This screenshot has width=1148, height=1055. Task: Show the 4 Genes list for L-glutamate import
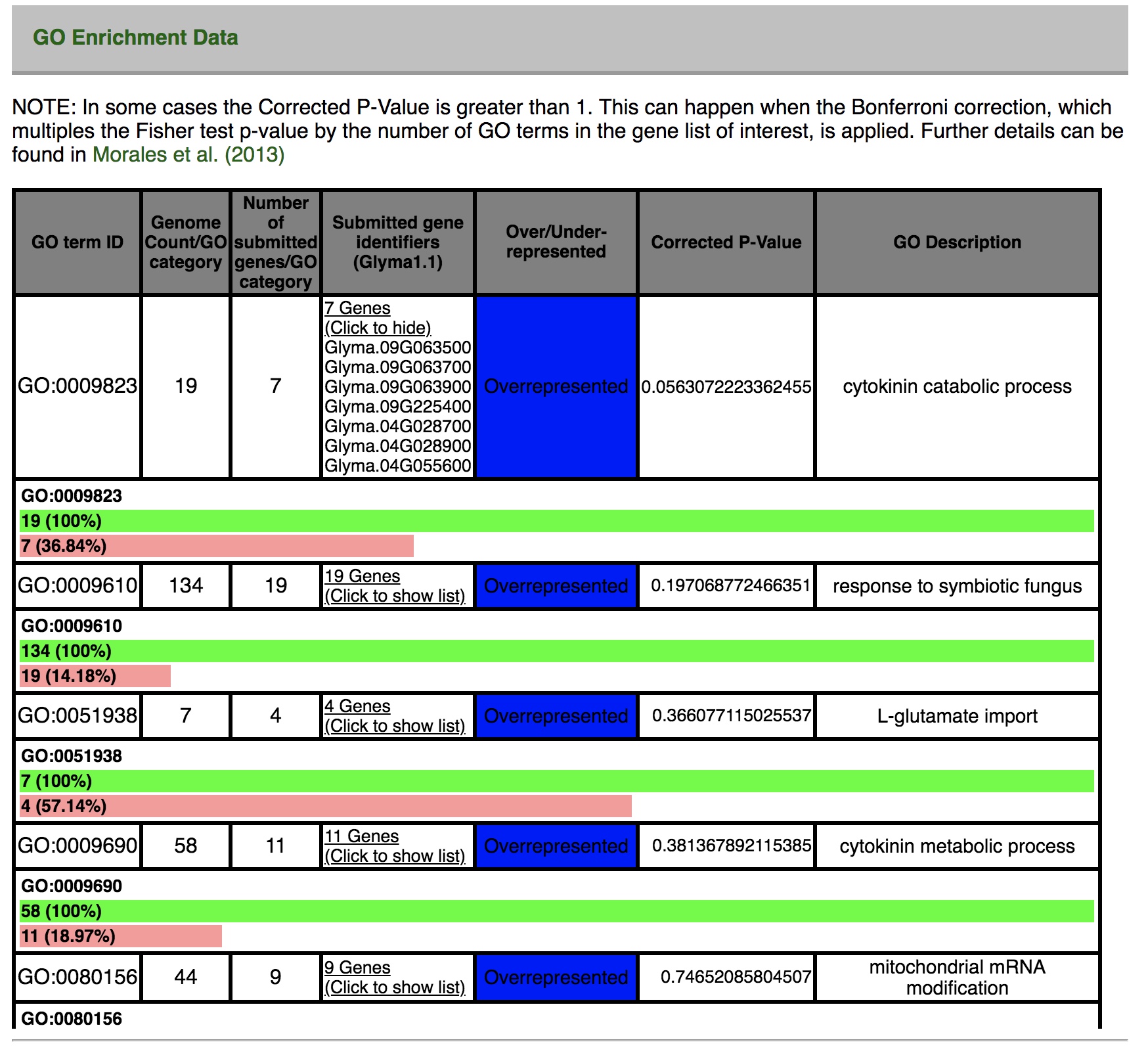(x=395, y=725)
